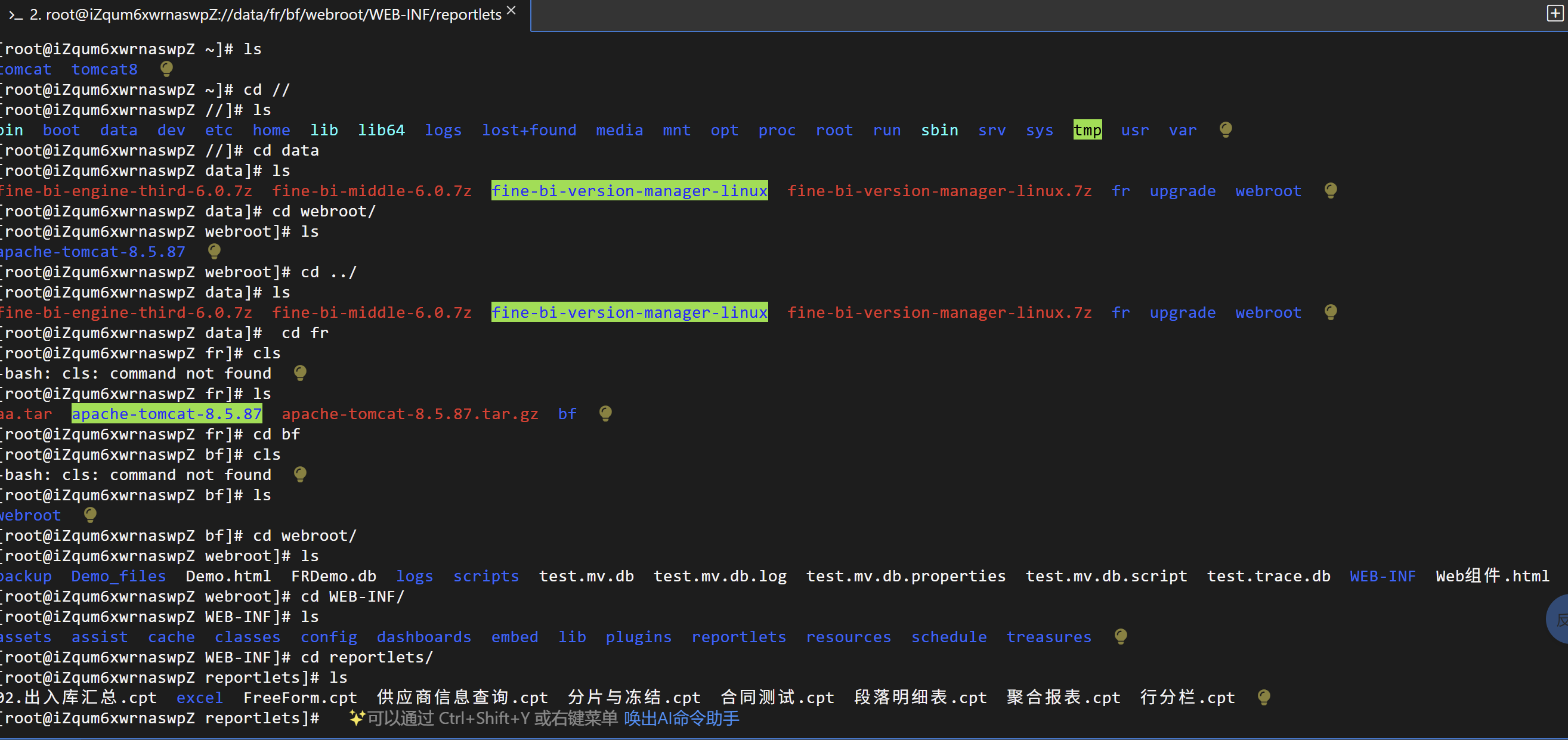Click the FreeForm.cpt file name

point(300,698)
